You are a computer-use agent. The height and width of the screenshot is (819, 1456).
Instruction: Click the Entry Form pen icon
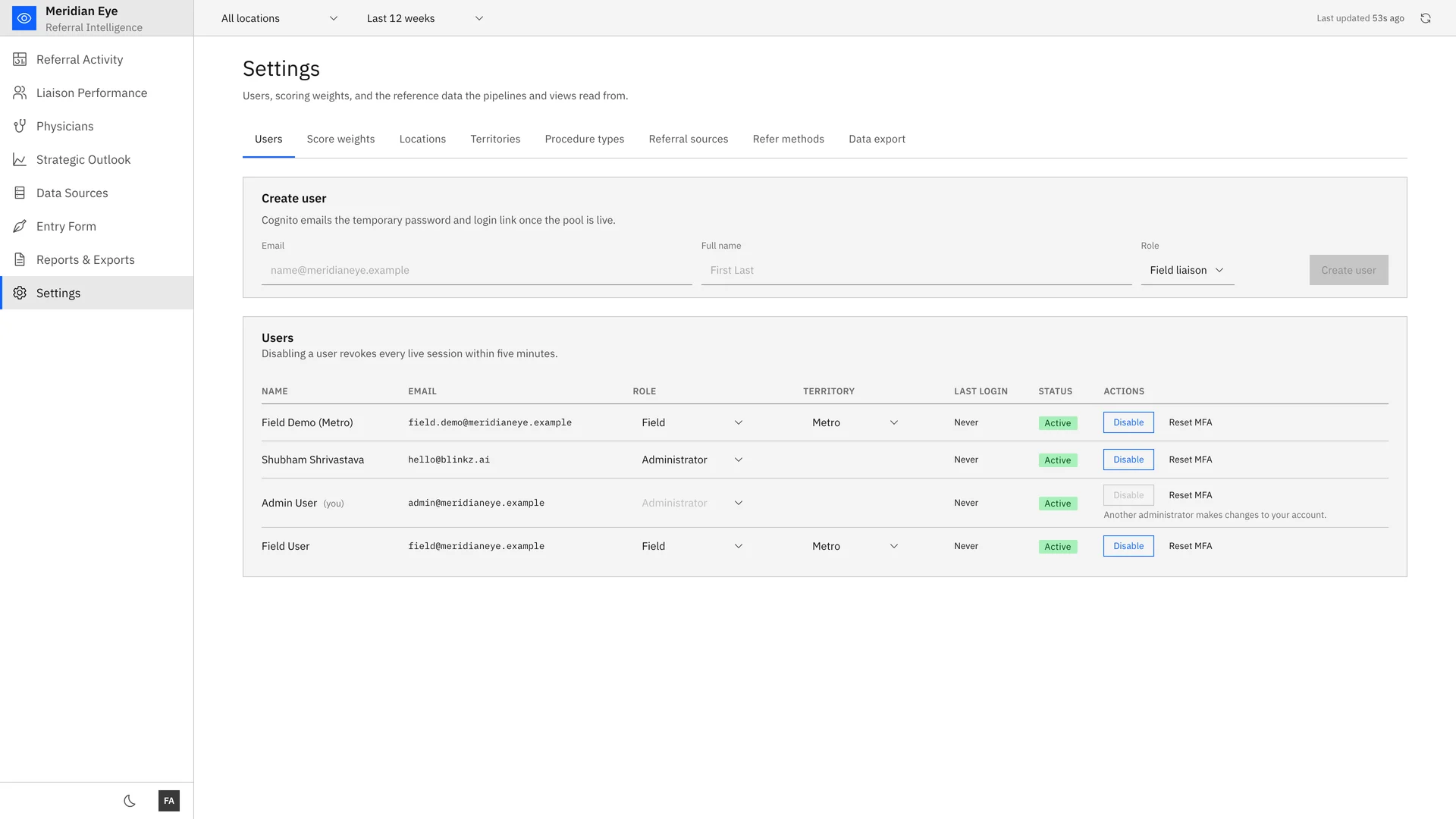tap(20, 226)
